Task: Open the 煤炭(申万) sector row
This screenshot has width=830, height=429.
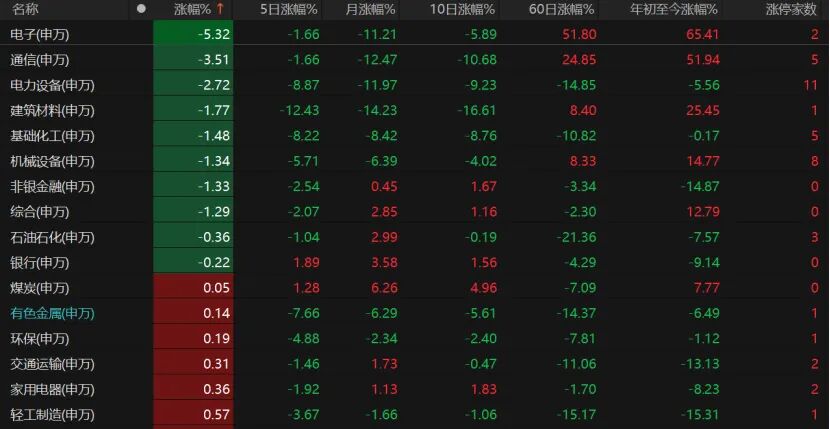Action: pos(40,288)
